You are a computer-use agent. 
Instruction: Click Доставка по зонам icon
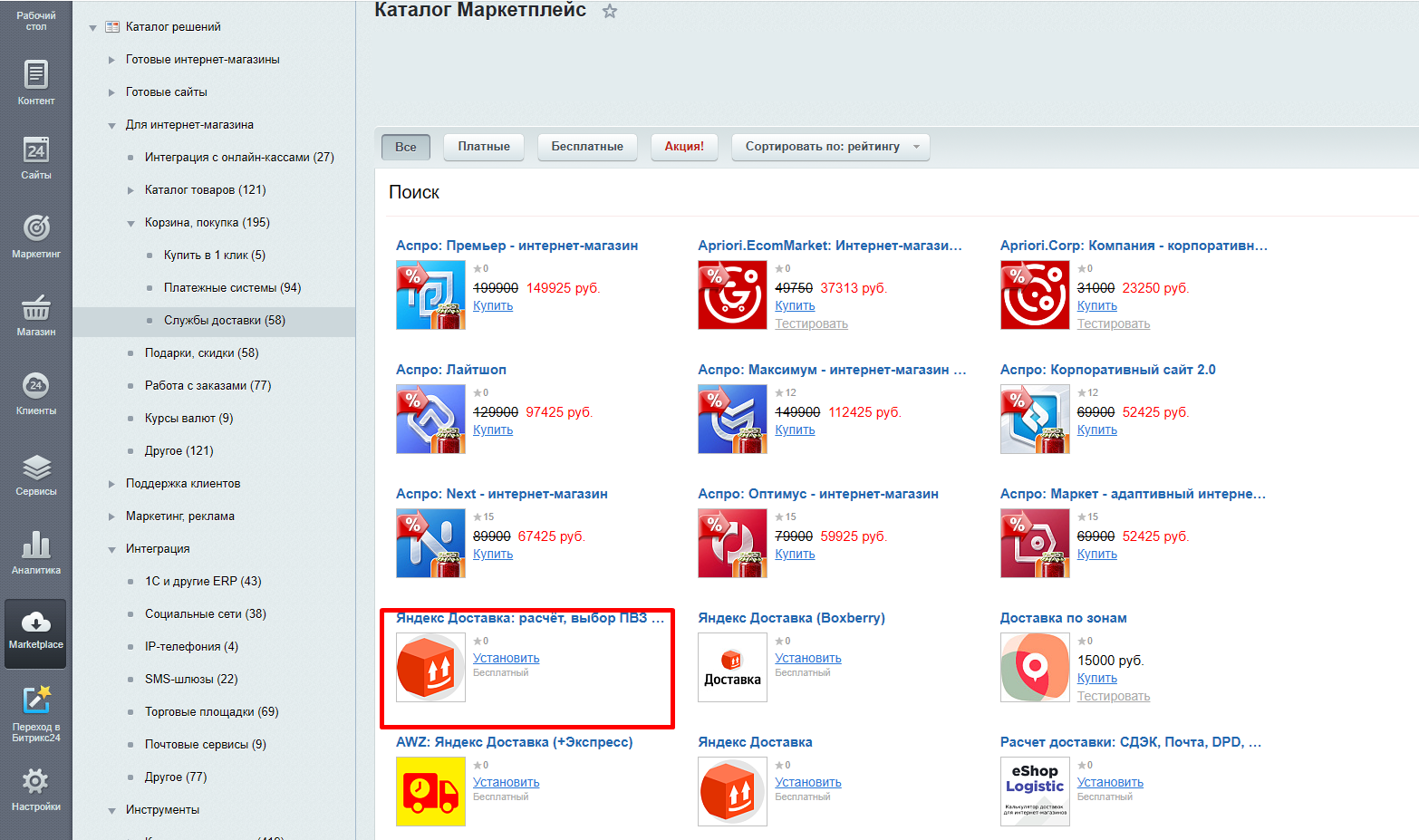point(1035,667)
